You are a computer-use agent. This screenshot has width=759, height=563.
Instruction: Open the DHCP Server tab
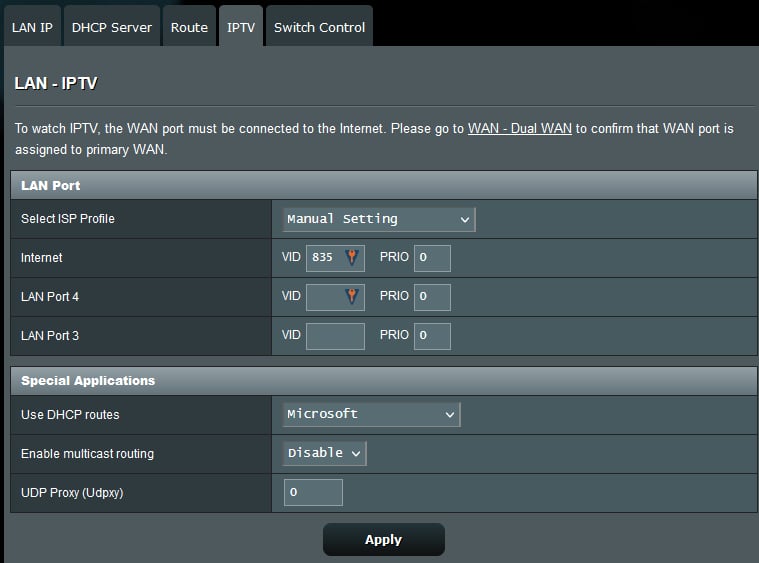(x=112, y=27)
